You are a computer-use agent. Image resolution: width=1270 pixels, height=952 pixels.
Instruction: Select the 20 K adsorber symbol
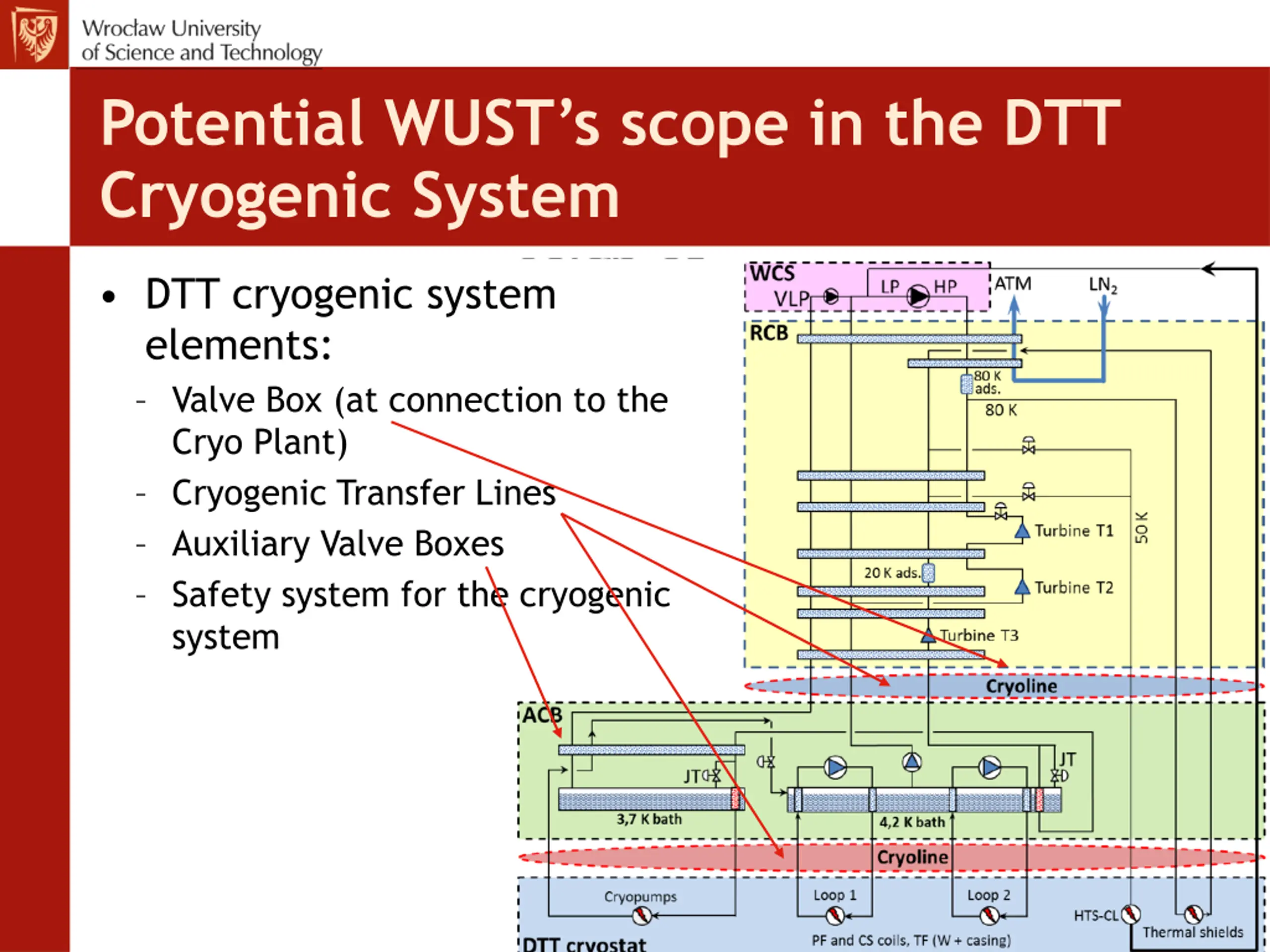(928, 573)
